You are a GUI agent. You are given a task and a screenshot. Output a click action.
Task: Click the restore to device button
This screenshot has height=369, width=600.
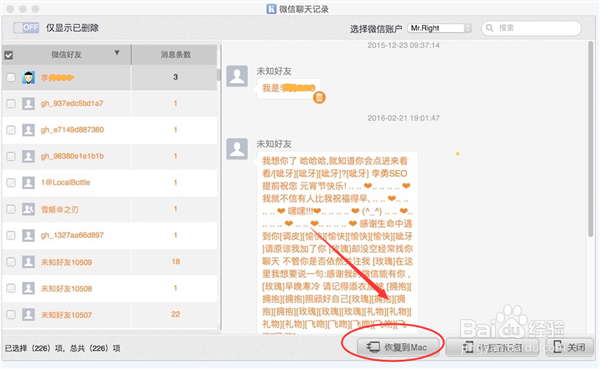[492, 348]
